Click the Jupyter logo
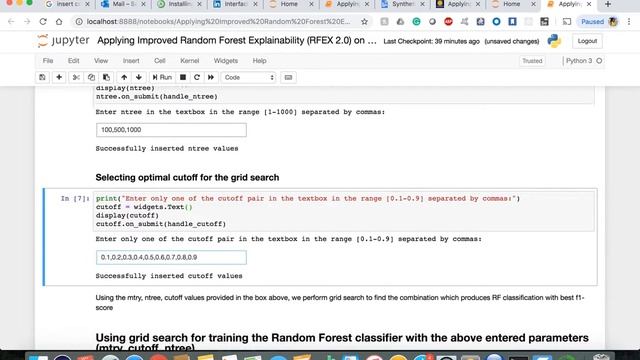This screenshot has width=640, height=360. click(63, 40)
